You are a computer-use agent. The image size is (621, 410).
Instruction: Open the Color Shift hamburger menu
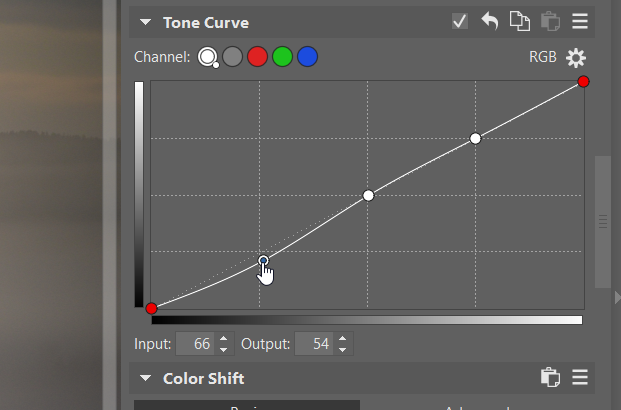point(580,378)
